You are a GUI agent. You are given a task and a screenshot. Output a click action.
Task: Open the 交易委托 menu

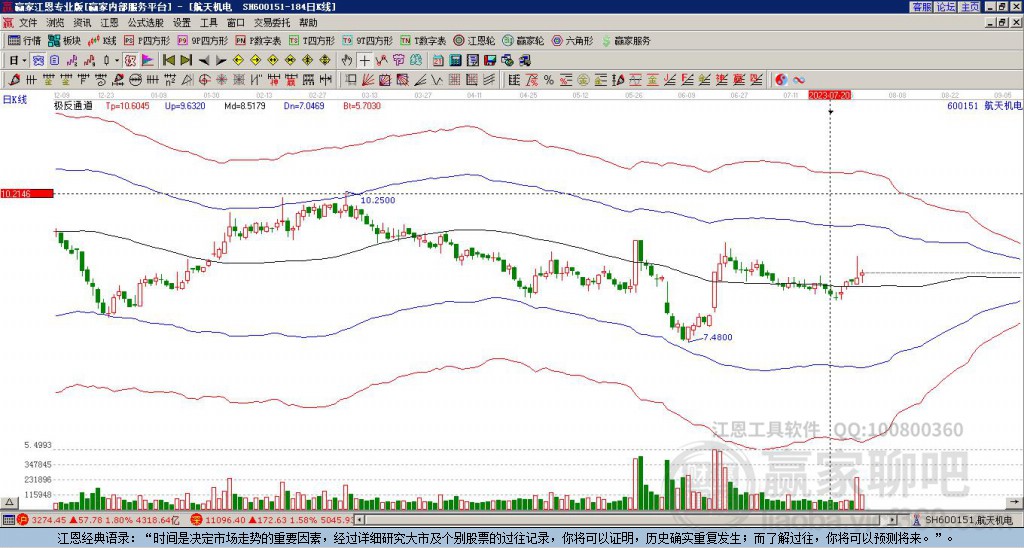272,23
